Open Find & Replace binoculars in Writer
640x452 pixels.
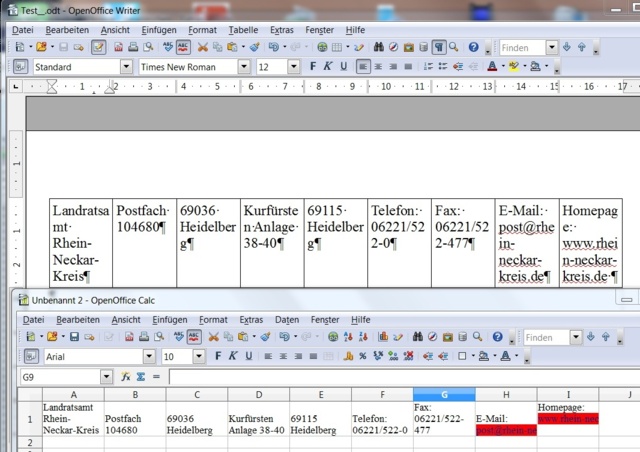tap(380, 47)
